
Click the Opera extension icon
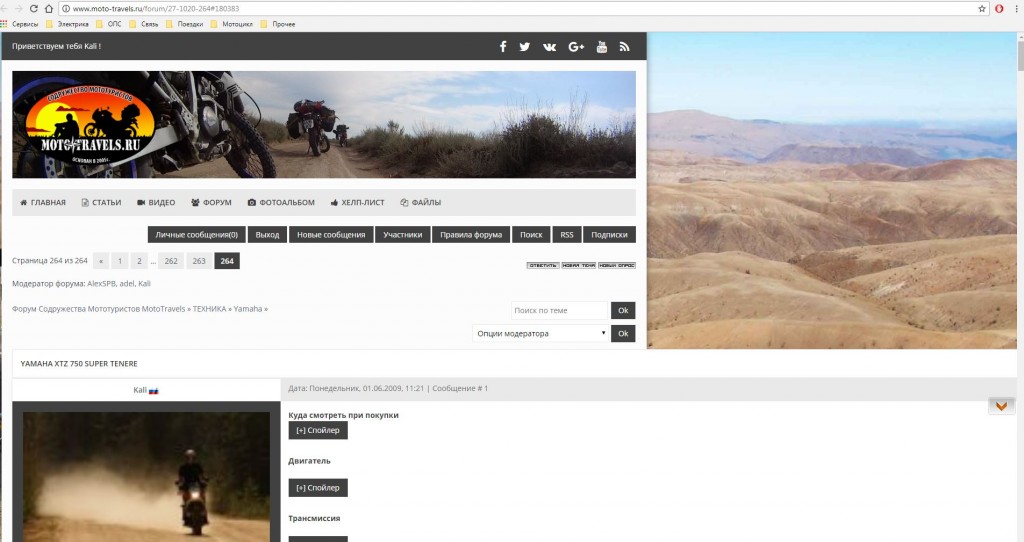click(999, 8)
